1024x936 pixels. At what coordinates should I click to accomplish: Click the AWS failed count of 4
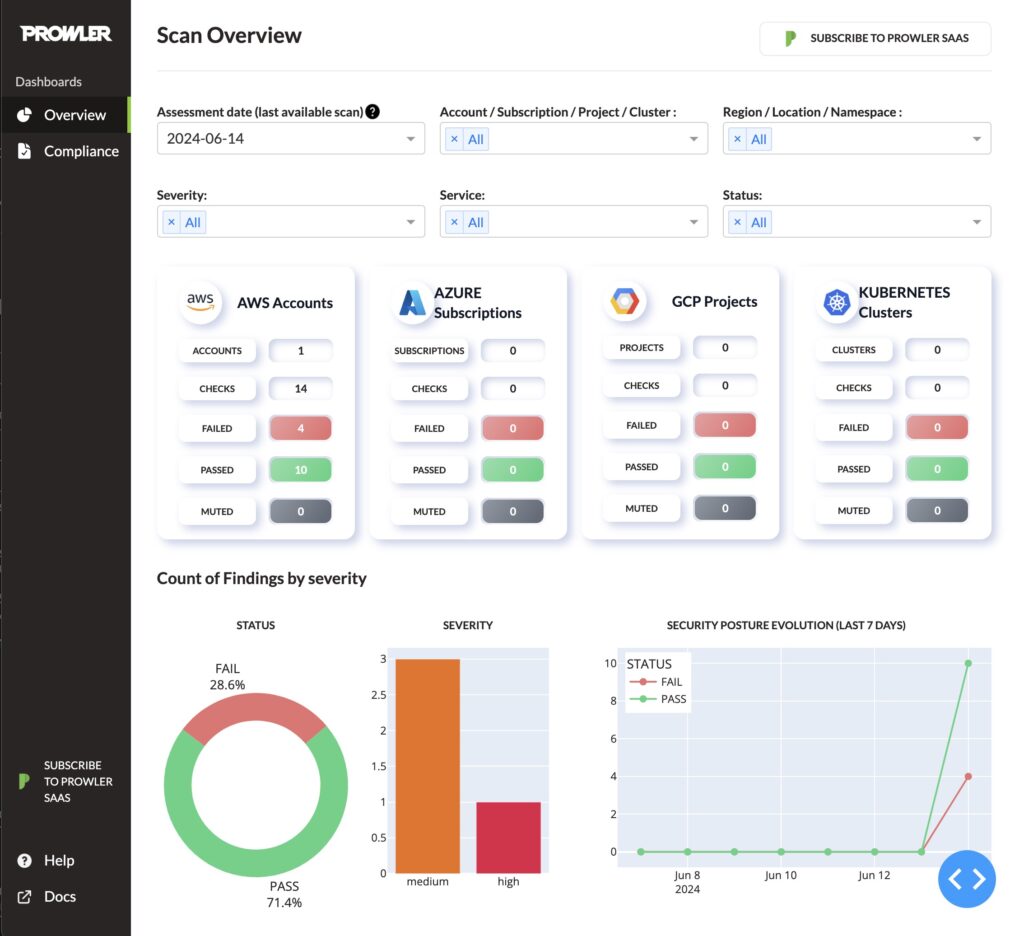point(300,428)
